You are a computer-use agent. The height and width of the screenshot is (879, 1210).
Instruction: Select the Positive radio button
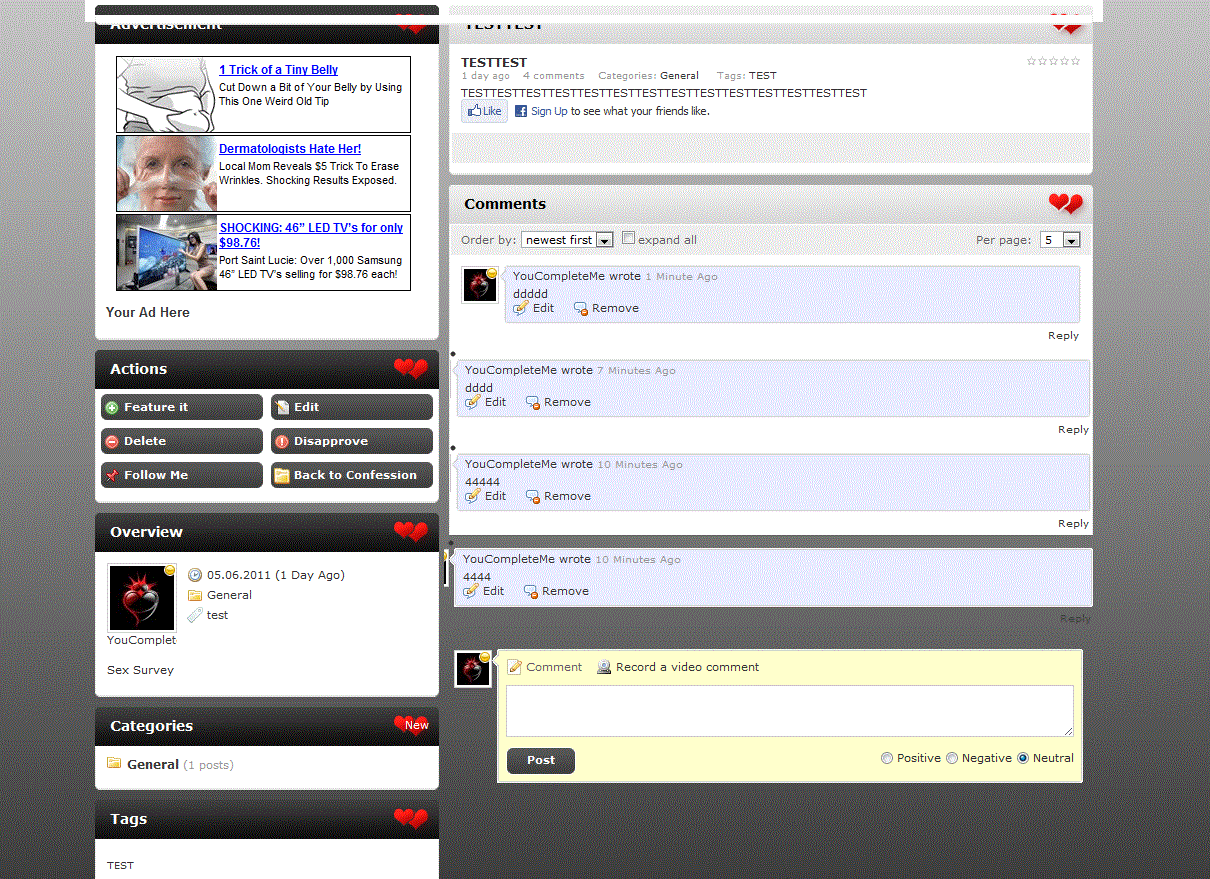click(887, 758)
